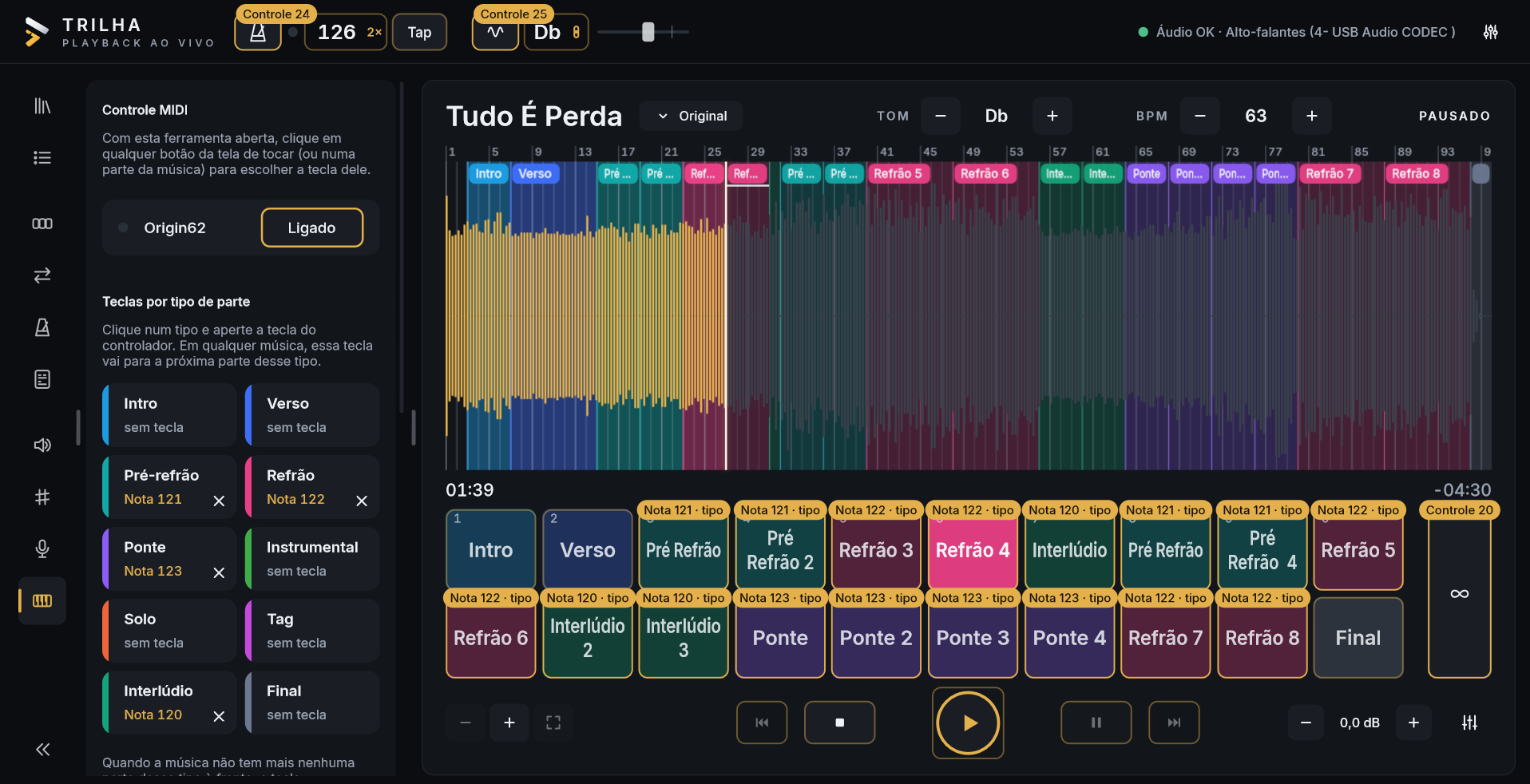Click the pad waveform icon under Controle 25
Image resolution: width=1530 pixels, height=784 pixels.
[495, 33]
